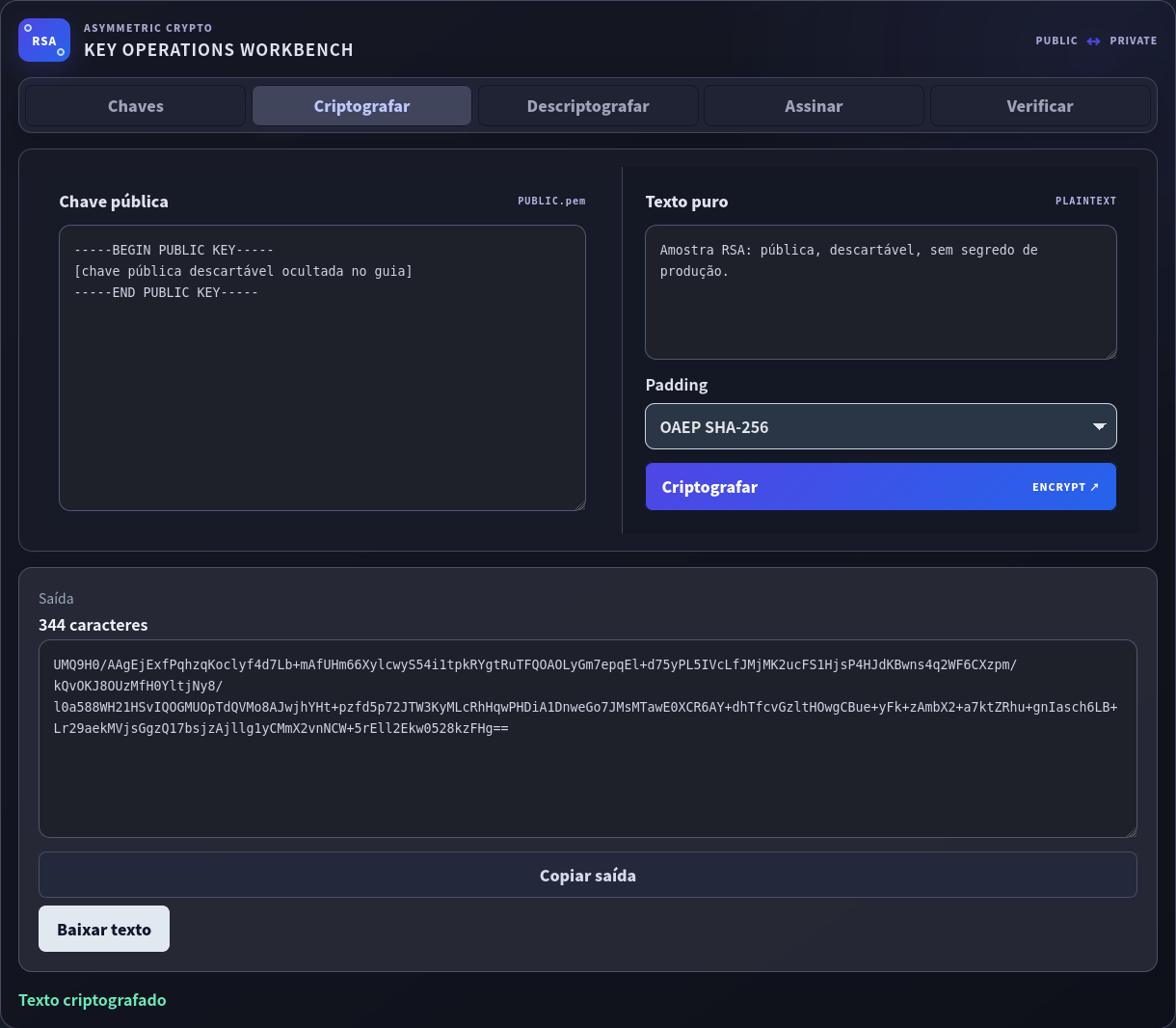Click the output textarea resize handle
This screenshot has height=1028, width=1176.
click(x=1131, y=831)
